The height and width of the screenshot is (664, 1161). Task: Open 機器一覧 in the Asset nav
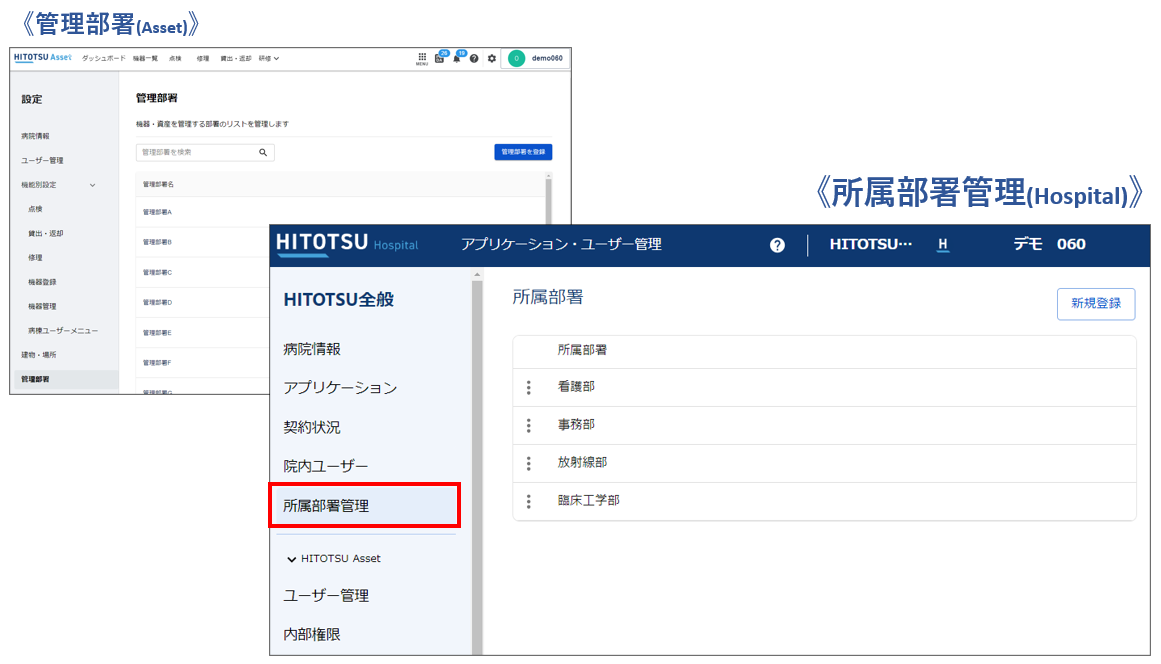click(x=145, y=58)
